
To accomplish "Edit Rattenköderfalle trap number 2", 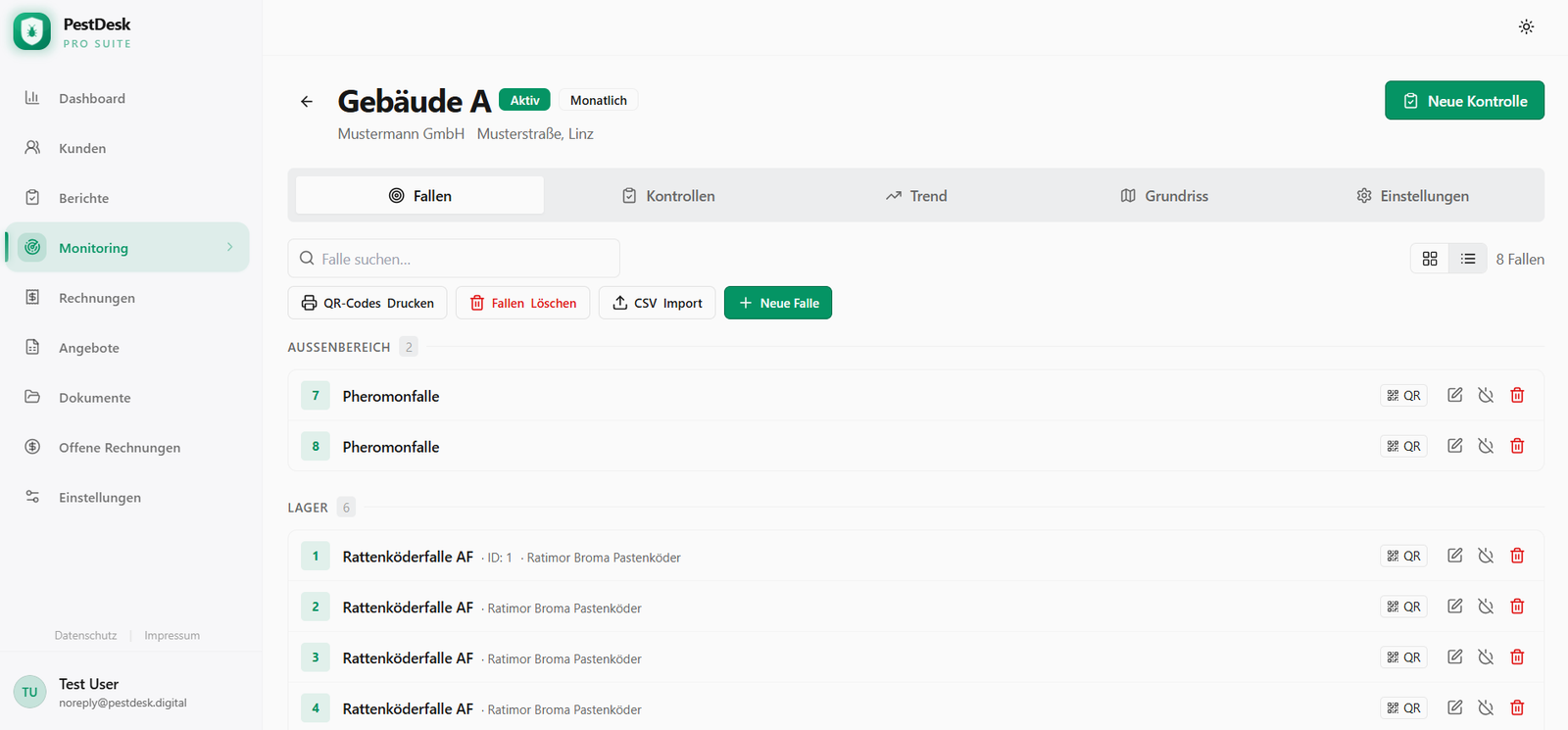I will (1455, 607).
